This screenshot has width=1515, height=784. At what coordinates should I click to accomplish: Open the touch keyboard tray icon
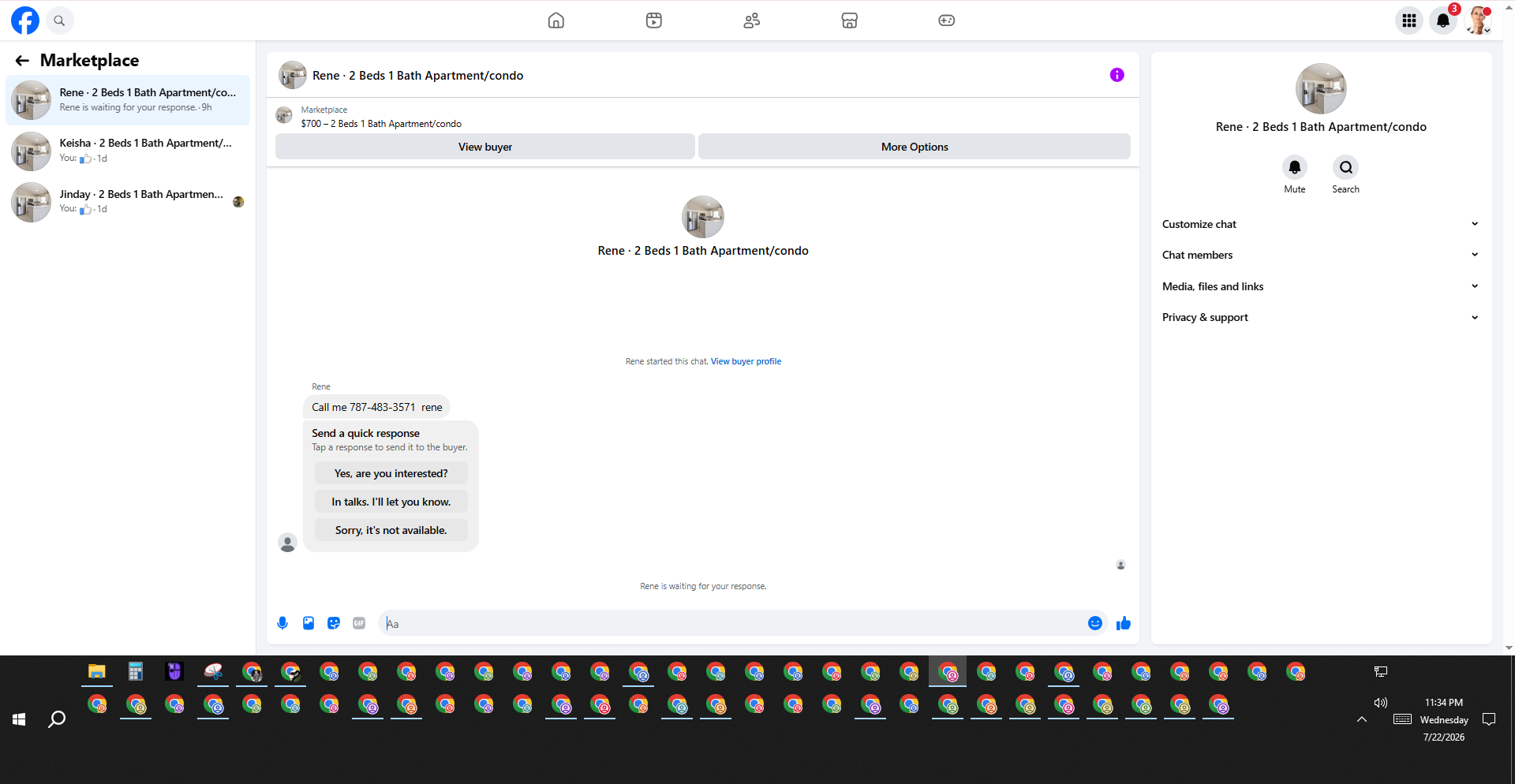[x=1402, y=719]
